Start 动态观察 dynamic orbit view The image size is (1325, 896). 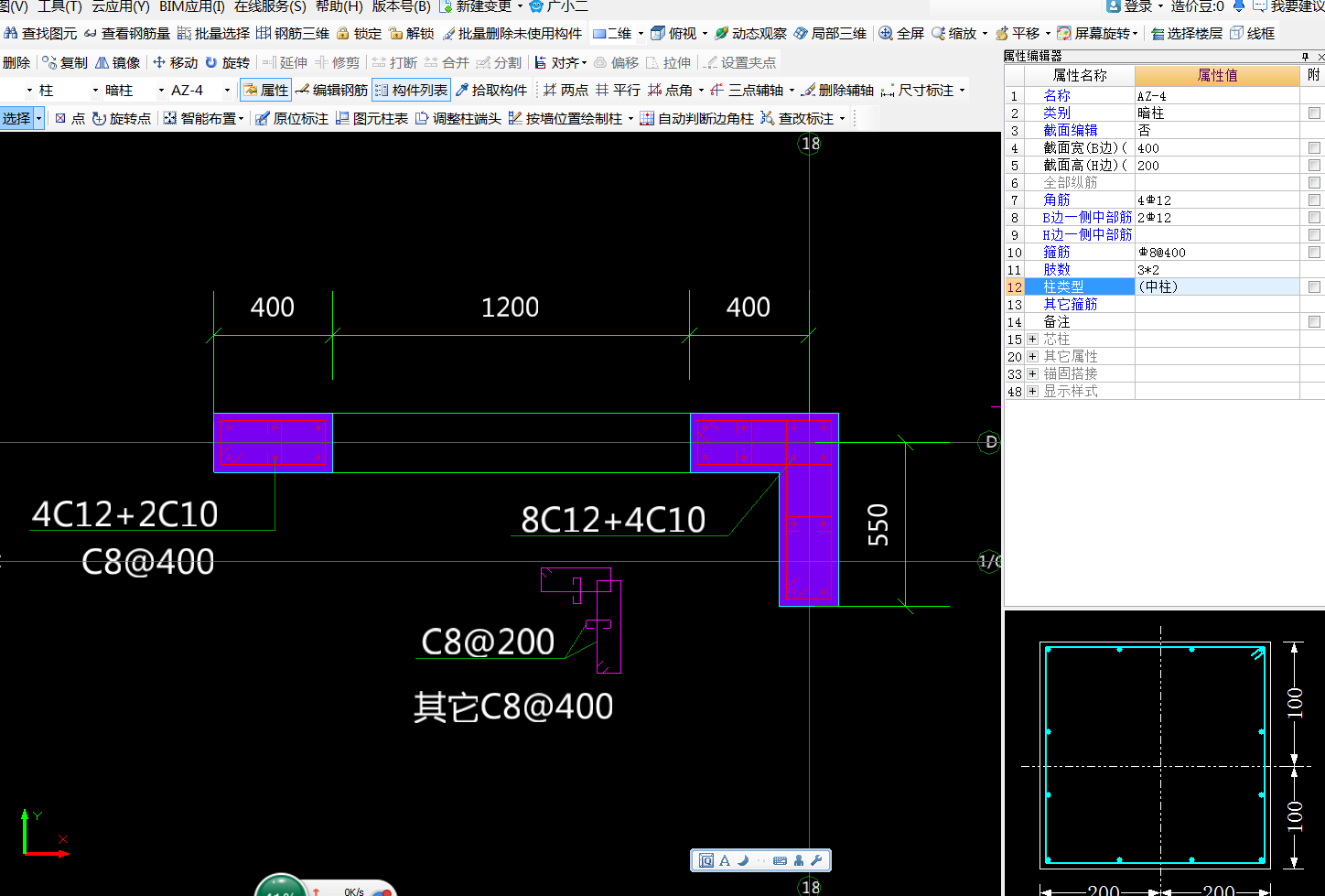point(750,33)
